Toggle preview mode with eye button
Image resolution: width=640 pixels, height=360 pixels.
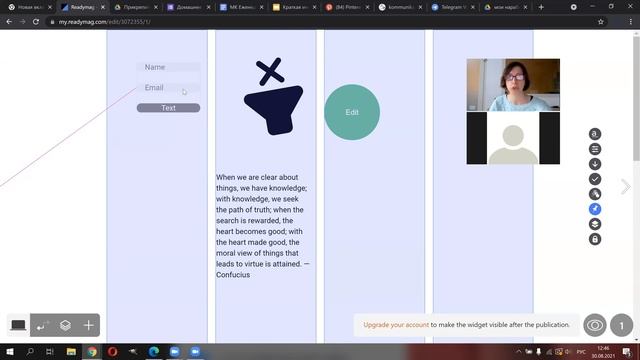pyautogui.click(x=595, y=325)
